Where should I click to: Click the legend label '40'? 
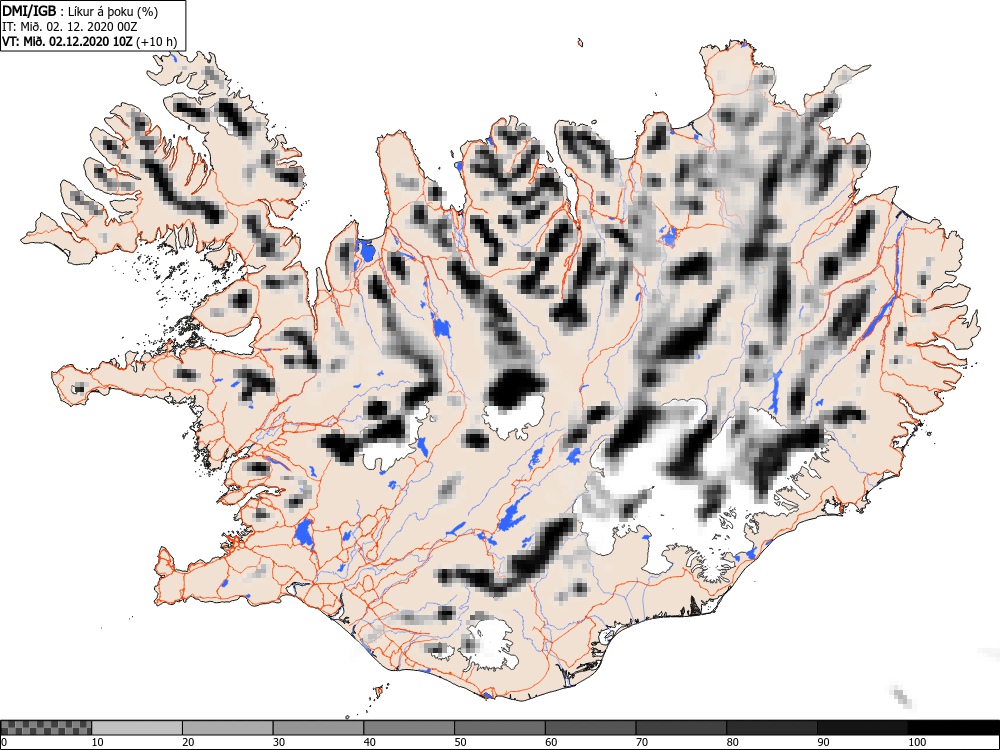[x=369, y=742]
